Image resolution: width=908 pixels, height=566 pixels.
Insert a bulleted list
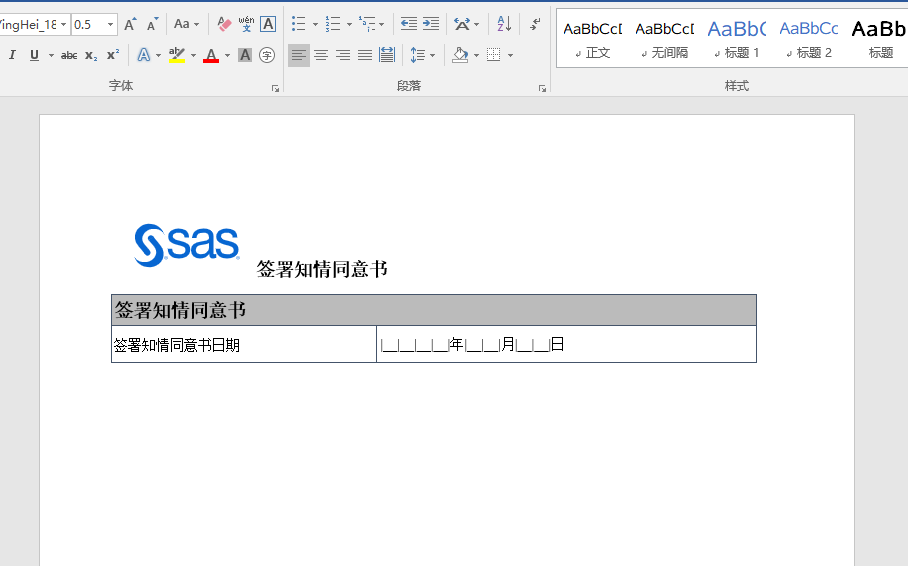pyautogui.click(x=299, y=24)
